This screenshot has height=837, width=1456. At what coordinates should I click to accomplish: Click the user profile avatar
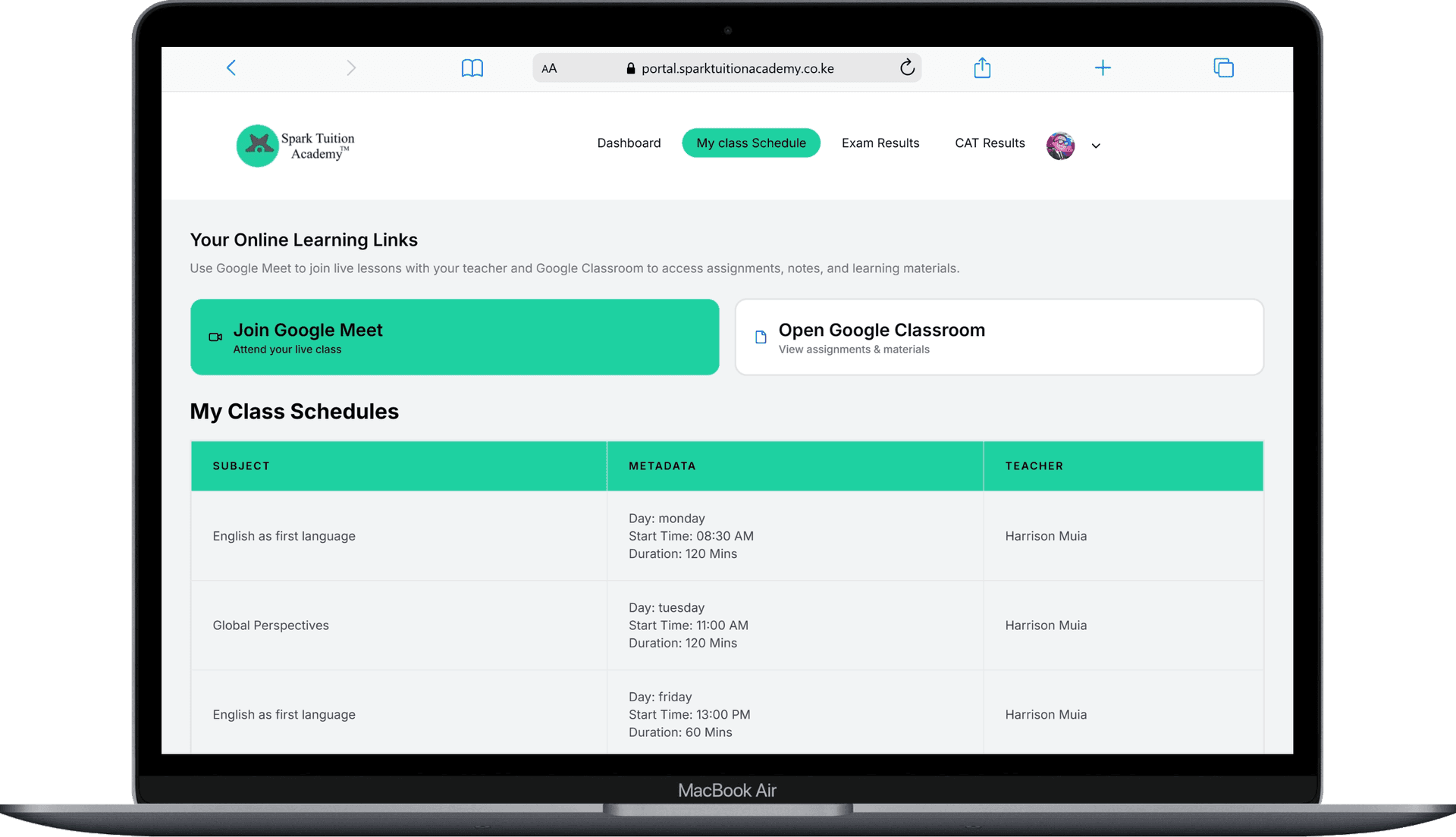coord(1060,146)
